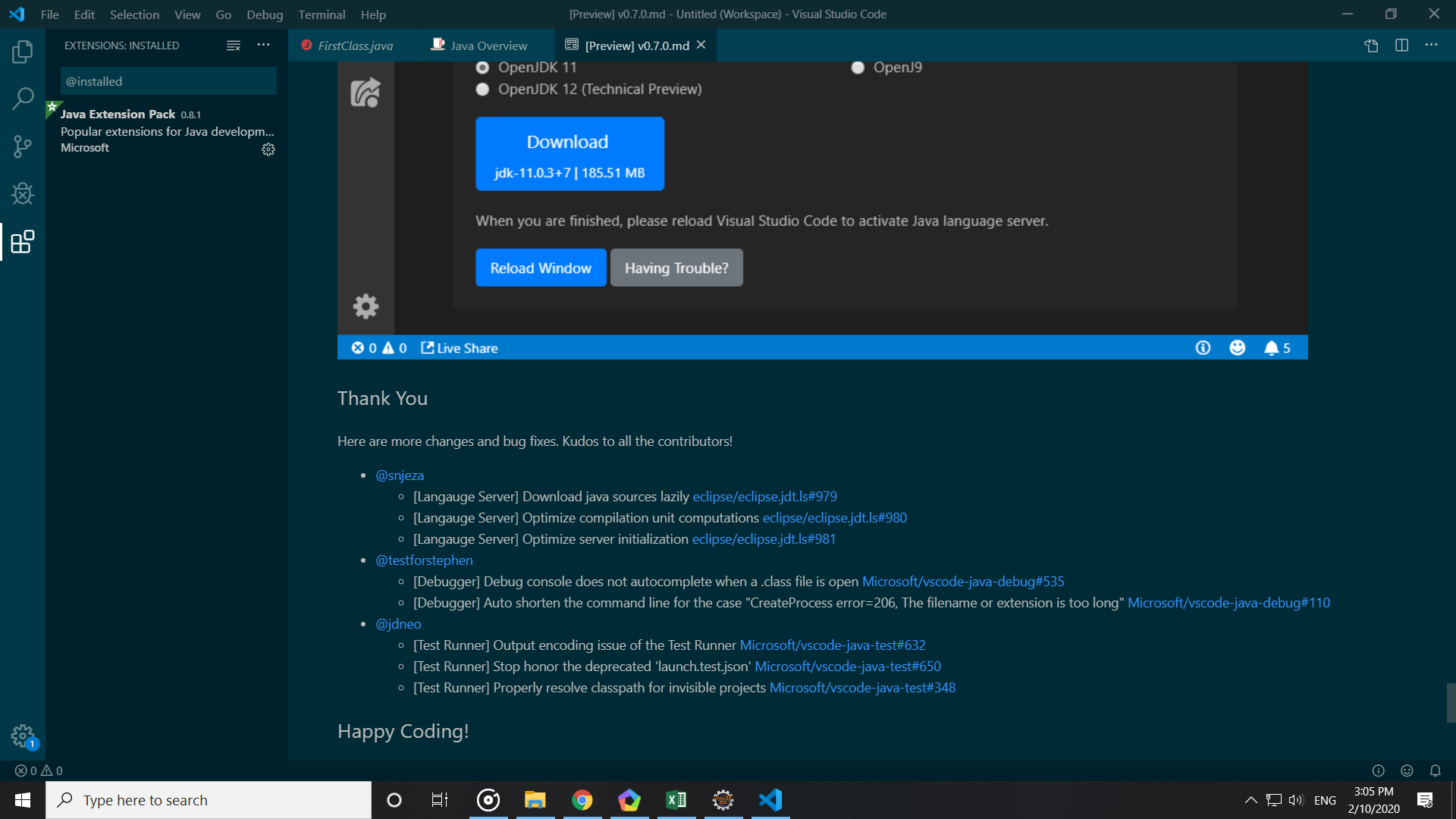Open the Debug view bug icon
1456x819 pixels.
pos(23,193)
